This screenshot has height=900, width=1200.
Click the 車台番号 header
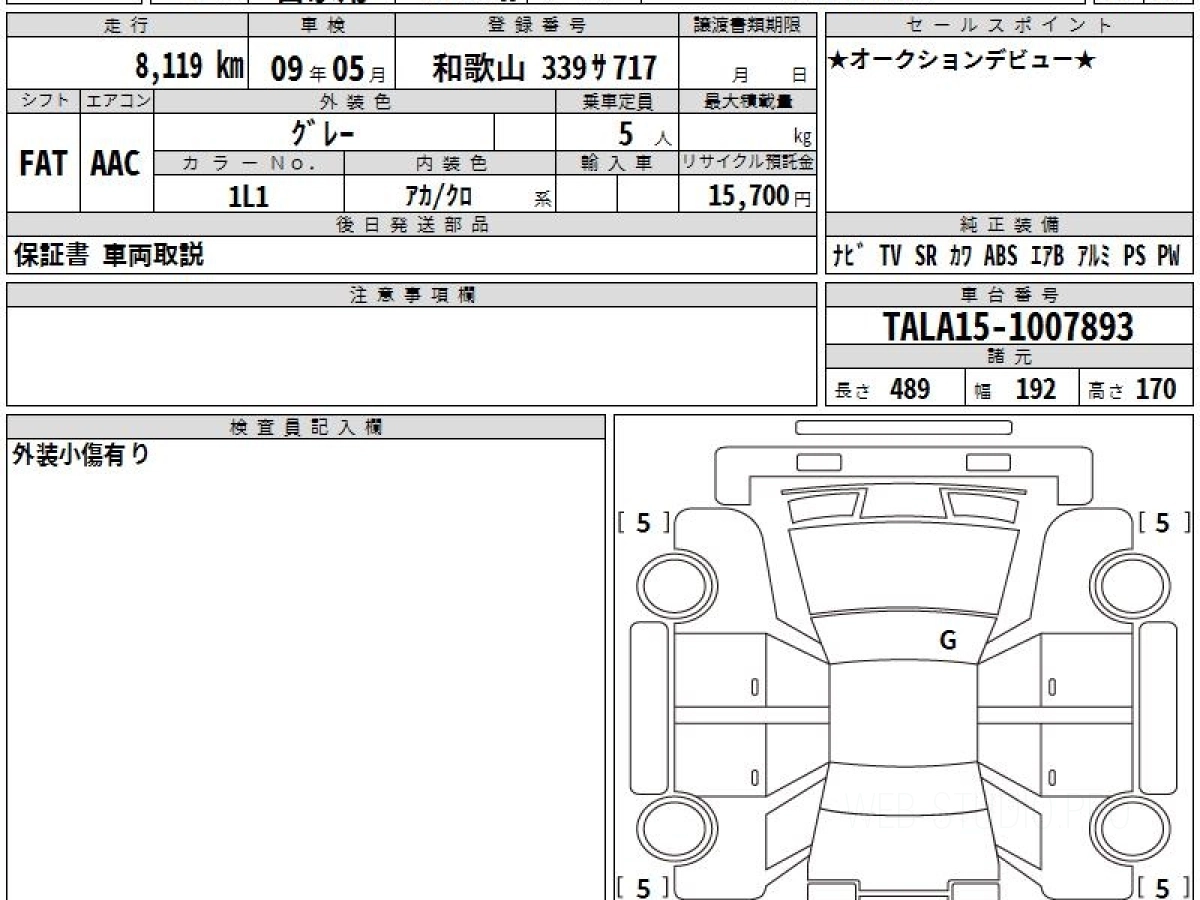1009,295
